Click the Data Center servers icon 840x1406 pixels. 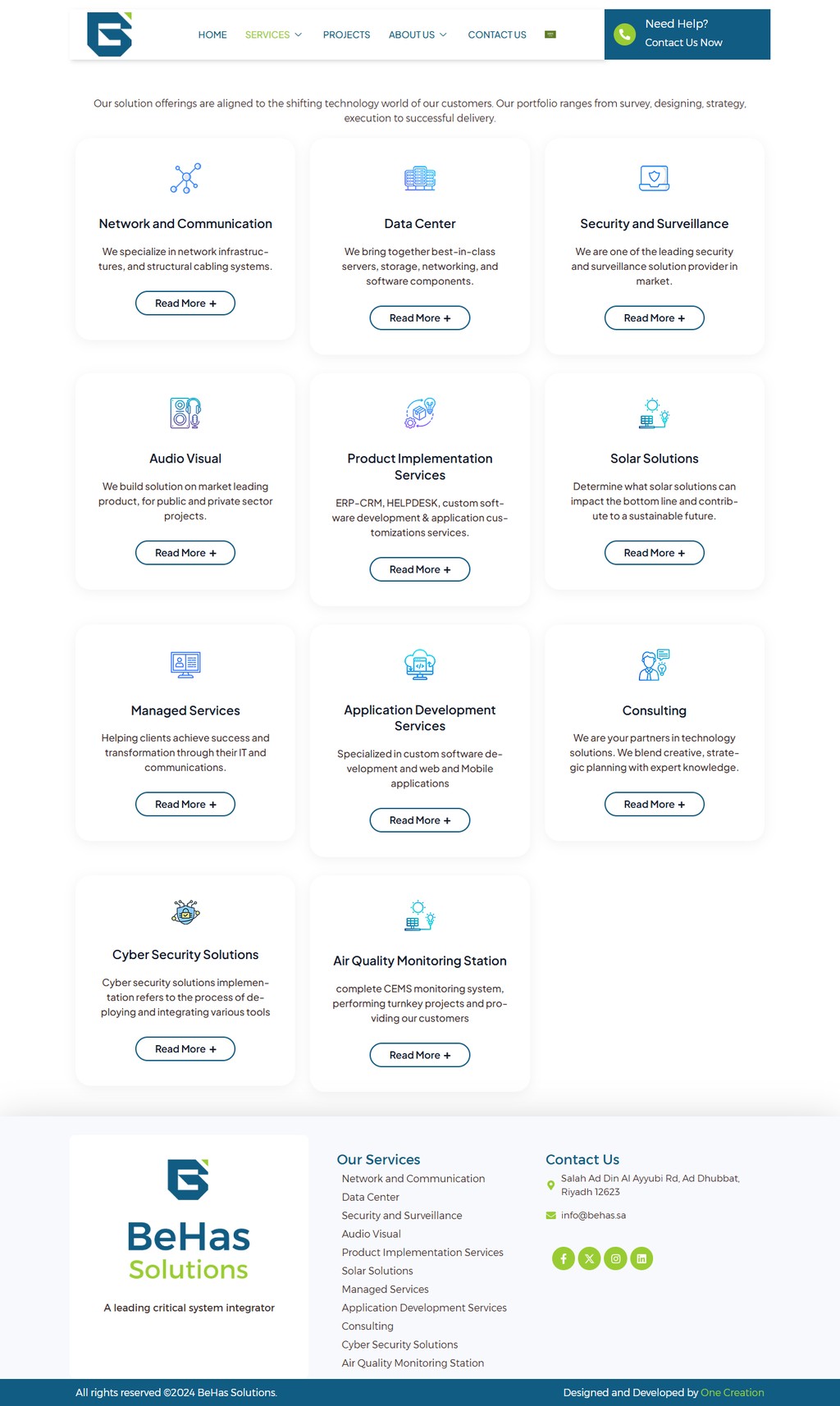(x=420, y=178)
